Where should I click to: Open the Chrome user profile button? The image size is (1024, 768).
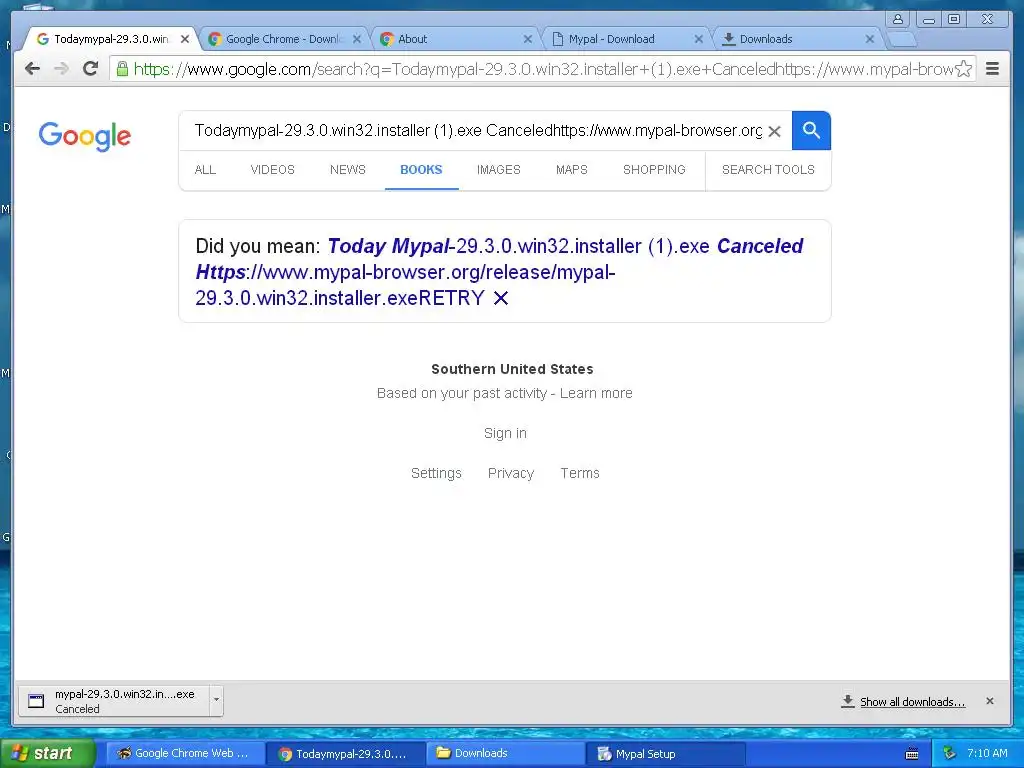click(x=898, y=19)
